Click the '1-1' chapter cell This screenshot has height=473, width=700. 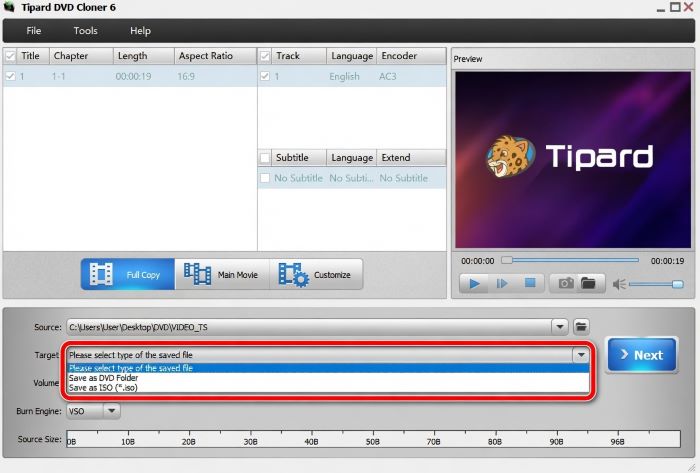pos(58,76)
